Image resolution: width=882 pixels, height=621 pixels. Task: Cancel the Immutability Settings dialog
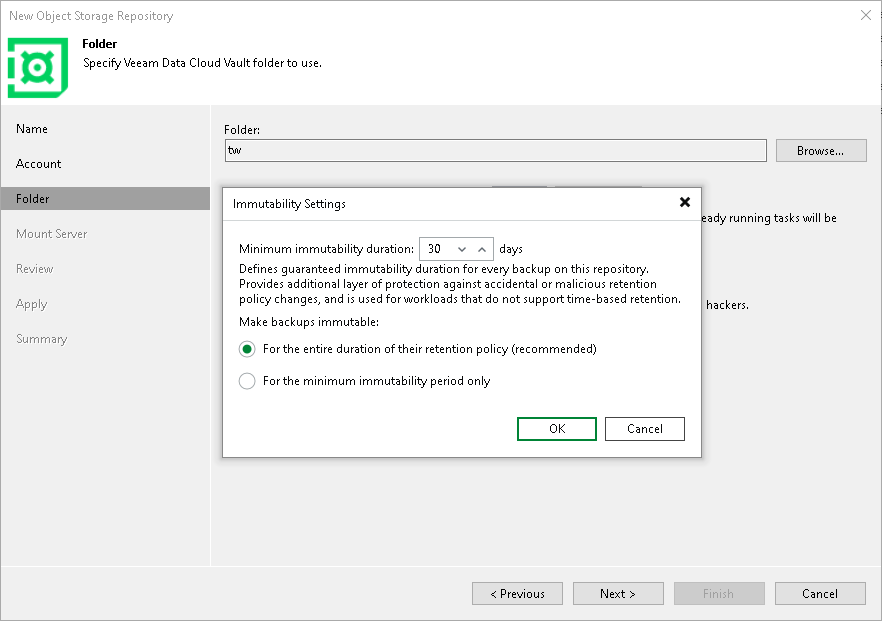point(644,428)
